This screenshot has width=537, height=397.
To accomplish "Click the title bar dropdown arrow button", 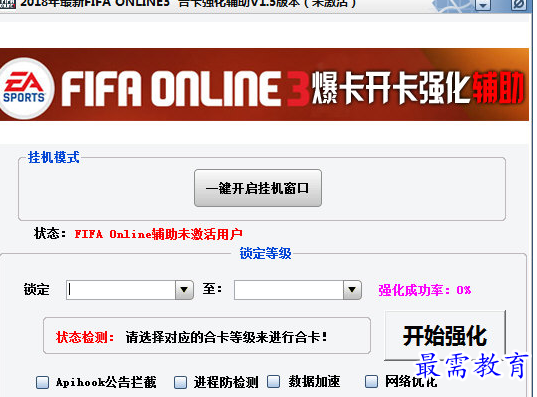I will coord(483,5).
